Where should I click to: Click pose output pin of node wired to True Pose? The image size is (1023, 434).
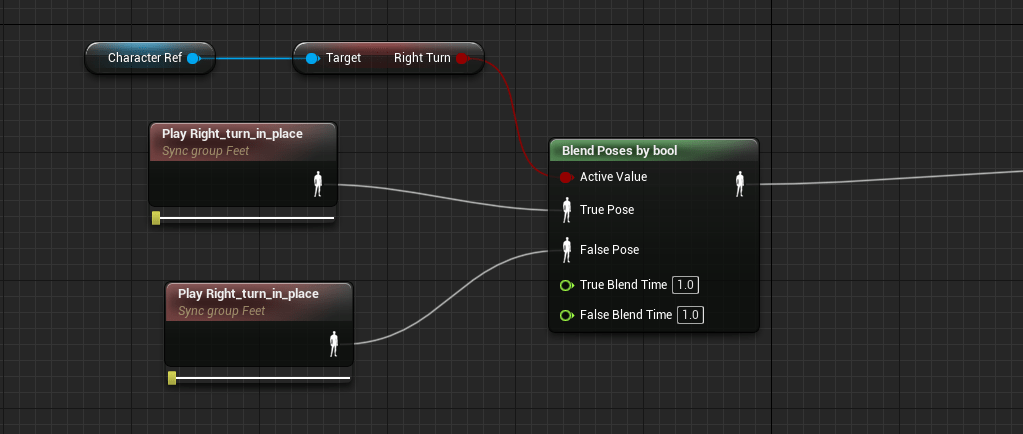click(x=319, y=184)
